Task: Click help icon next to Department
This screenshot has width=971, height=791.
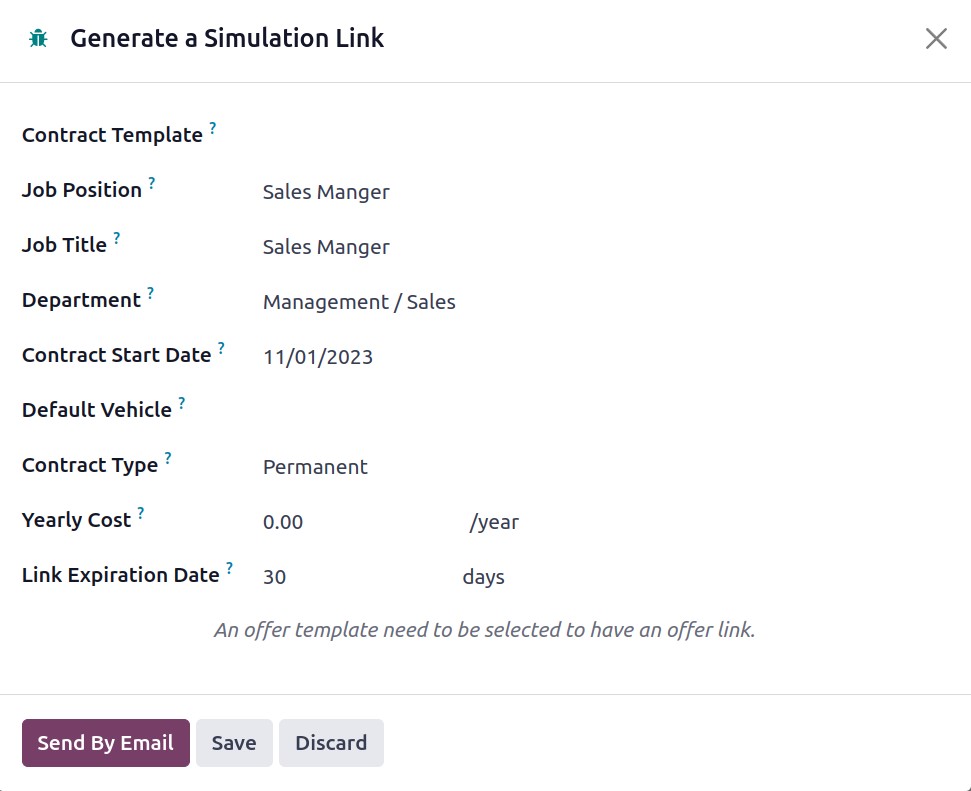Action: (150, 293)
